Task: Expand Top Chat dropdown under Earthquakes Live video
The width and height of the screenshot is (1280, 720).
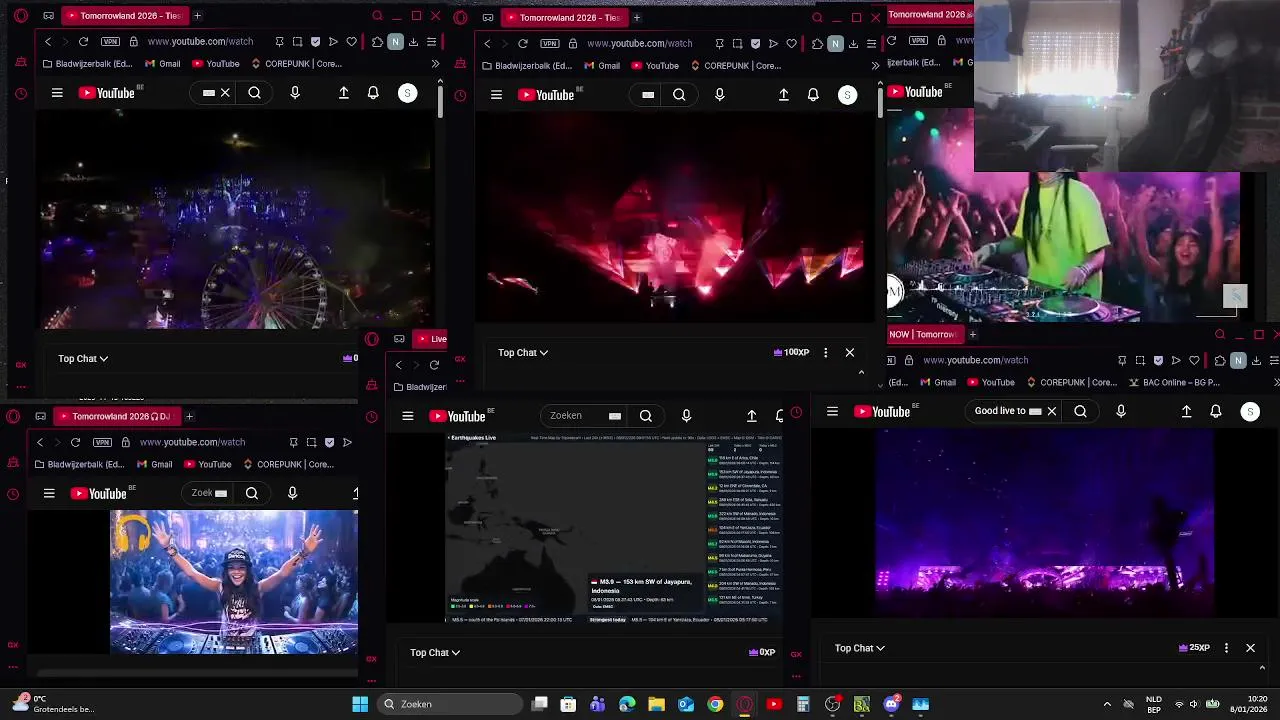Action: point(435,652)
